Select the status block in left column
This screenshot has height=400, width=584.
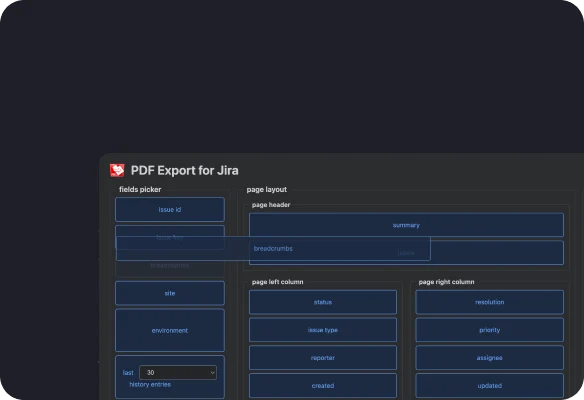(x=323, y=302)
